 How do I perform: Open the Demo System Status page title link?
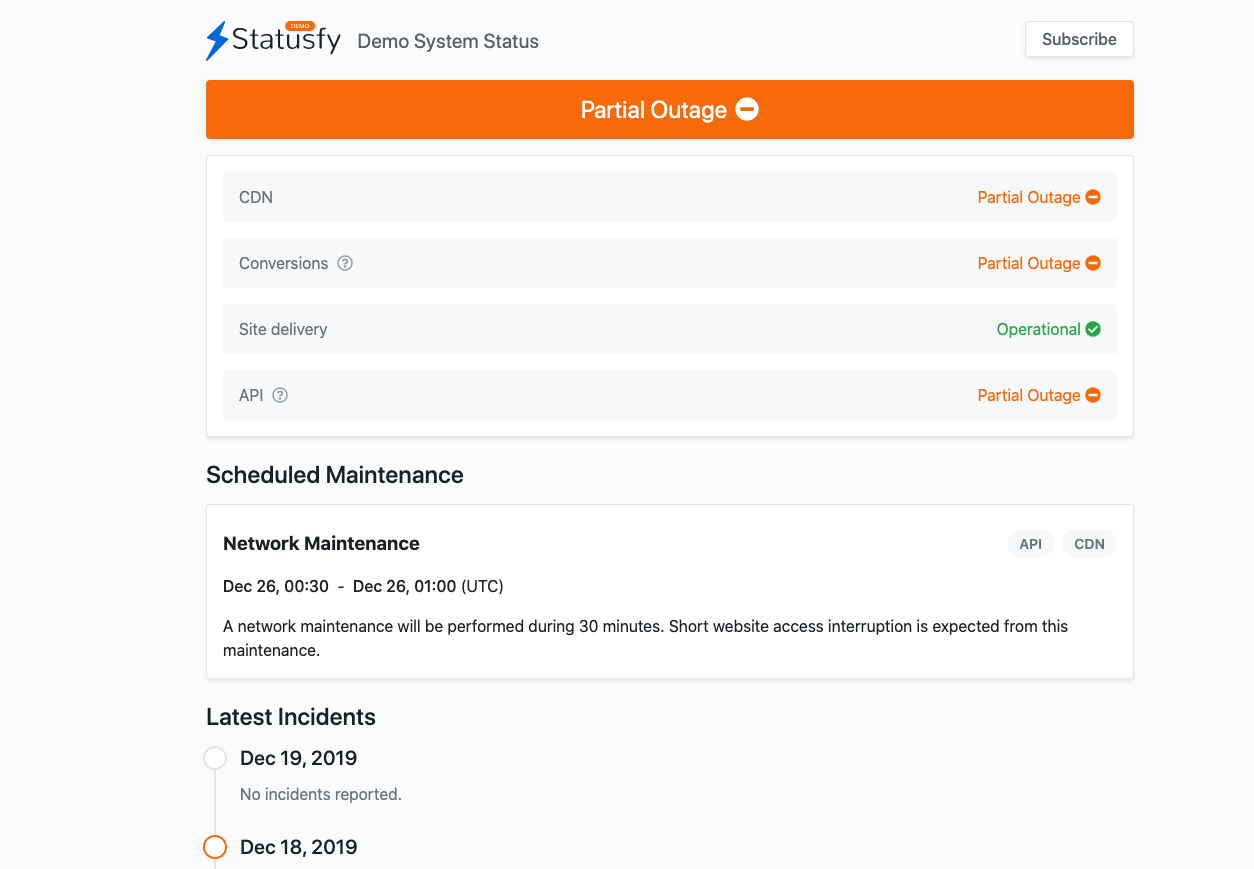pos(448,41)
